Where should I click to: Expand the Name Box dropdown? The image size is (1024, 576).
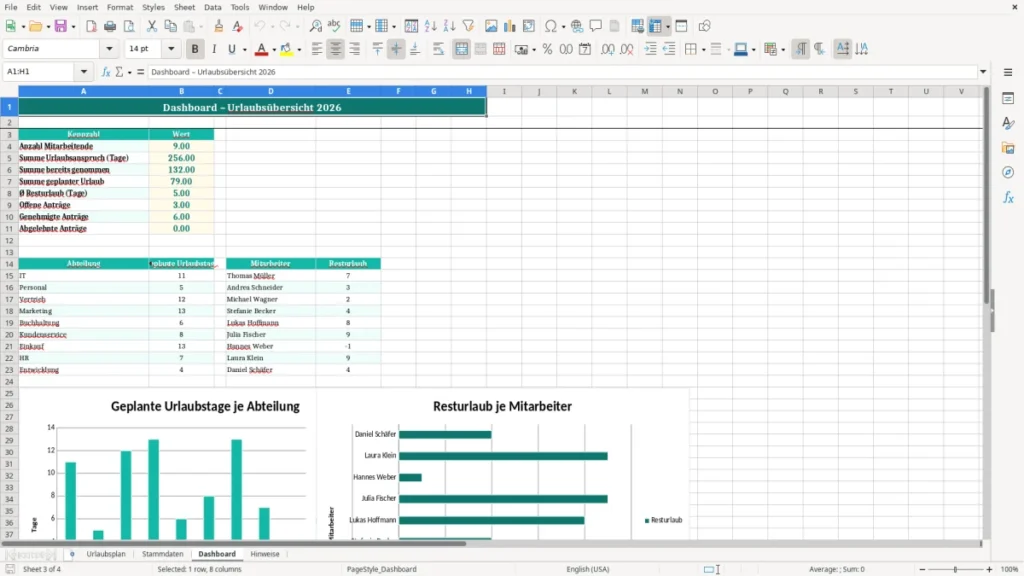tap(84, 72)
